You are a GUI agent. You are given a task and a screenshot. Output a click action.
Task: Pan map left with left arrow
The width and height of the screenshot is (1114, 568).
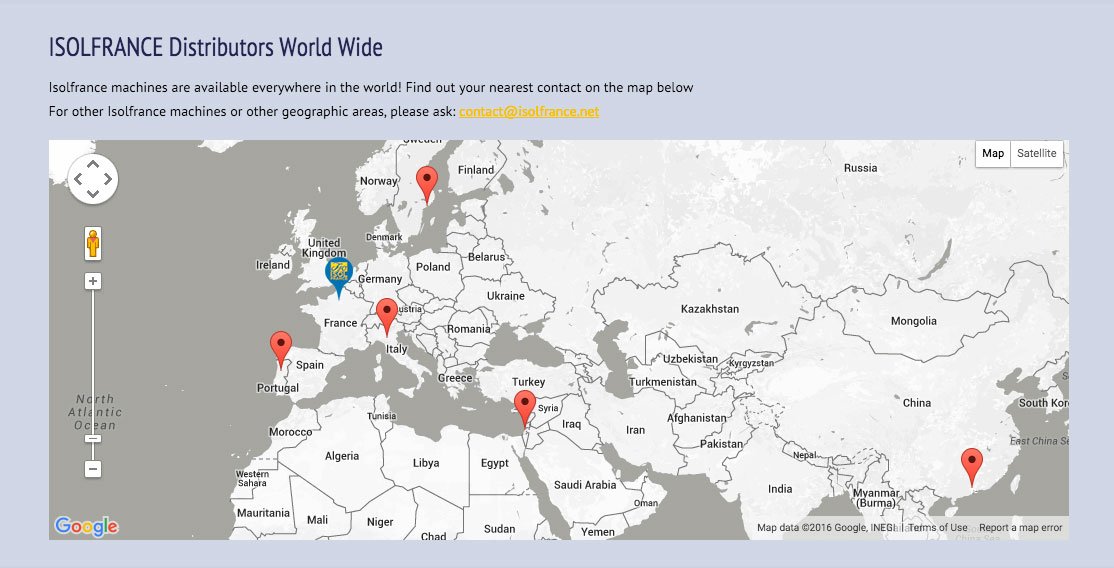tap(78, 179)
